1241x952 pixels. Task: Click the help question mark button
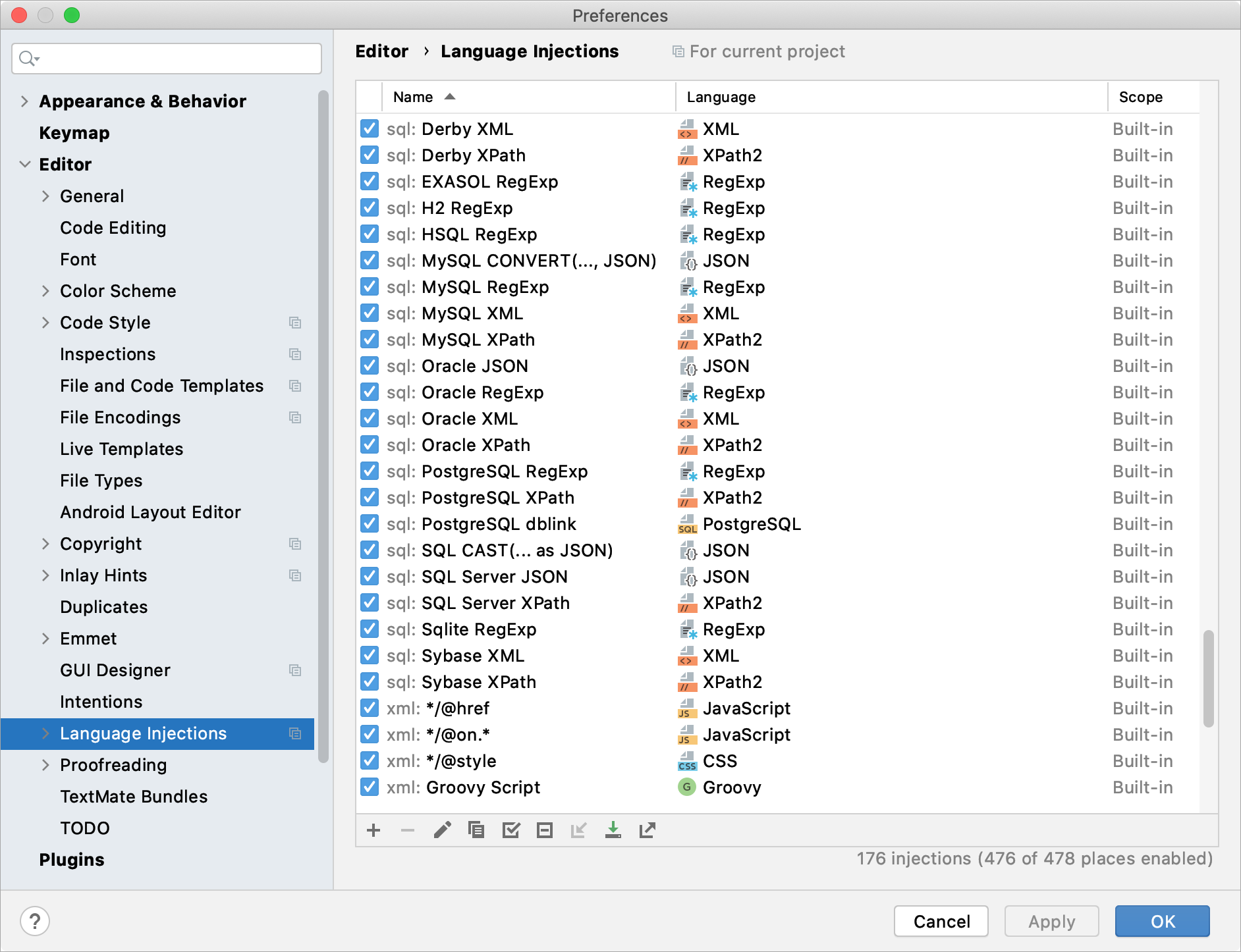(35, 921)
